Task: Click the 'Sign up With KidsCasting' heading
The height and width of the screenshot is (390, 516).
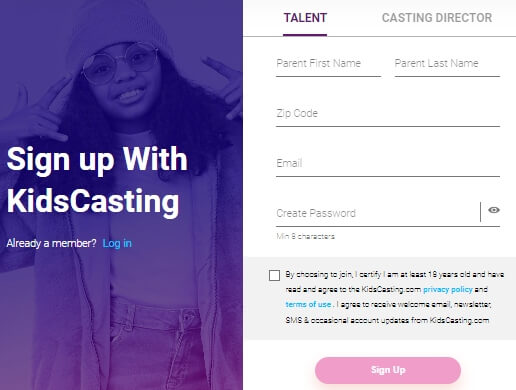Action: point(97,180)
